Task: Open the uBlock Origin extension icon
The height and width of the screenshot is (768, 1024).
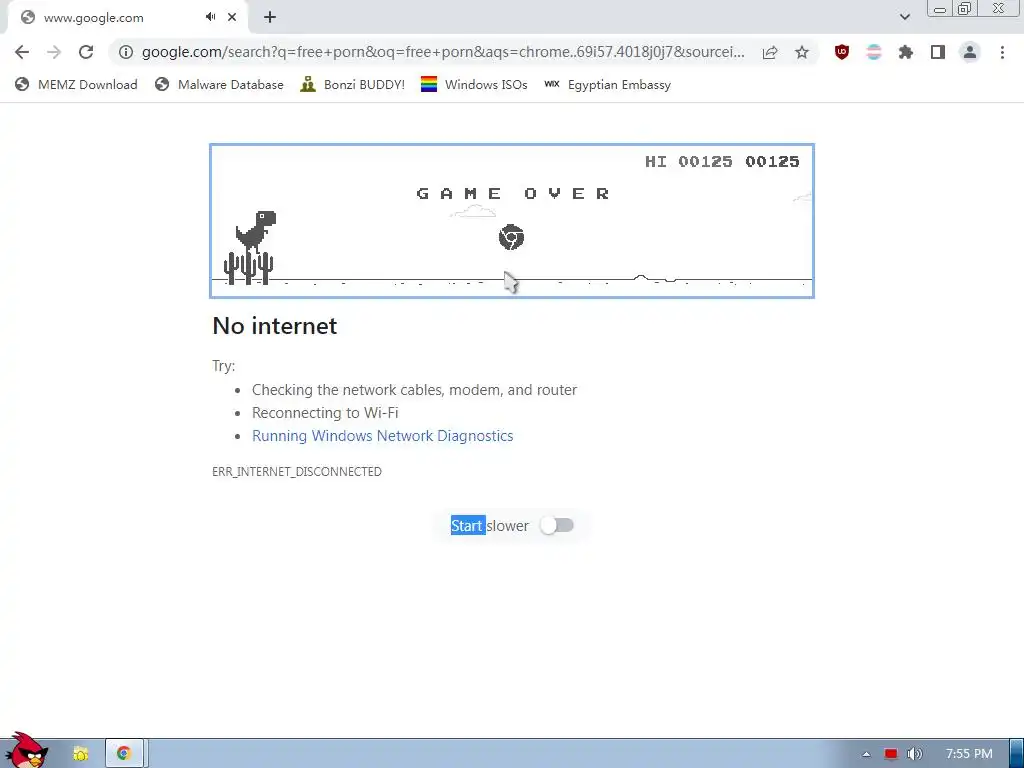Action: (x=842, y=52)
